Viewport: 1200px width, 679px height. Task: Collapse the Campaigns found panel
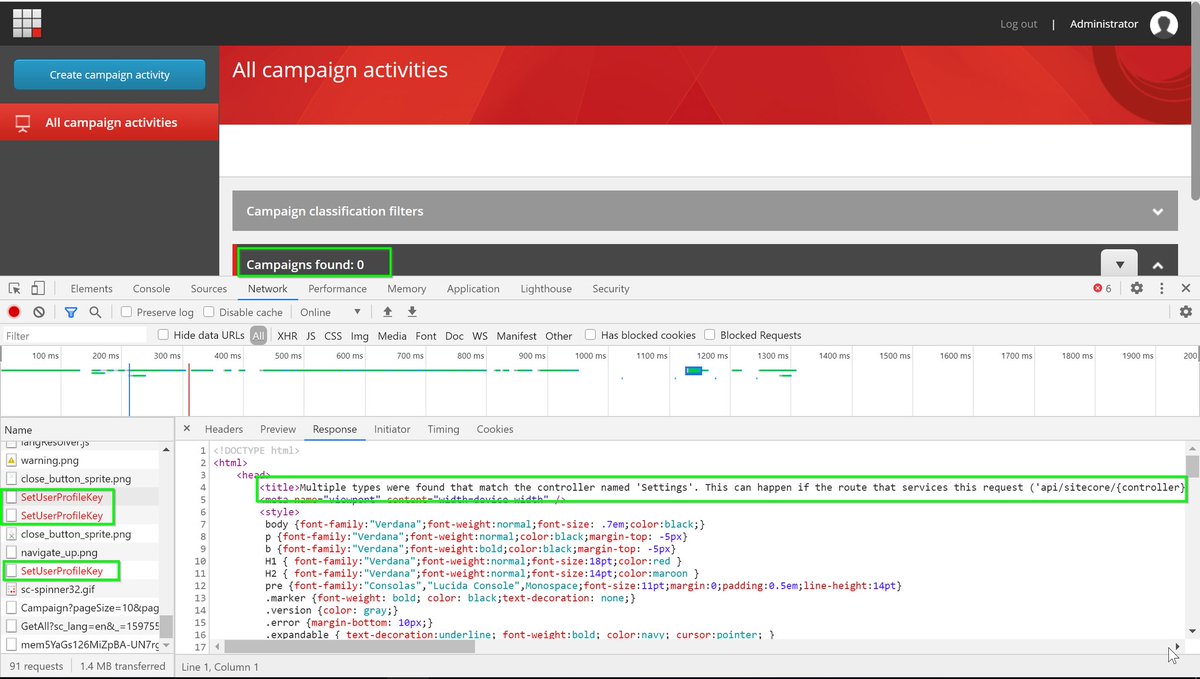(x=1158, y=266)
